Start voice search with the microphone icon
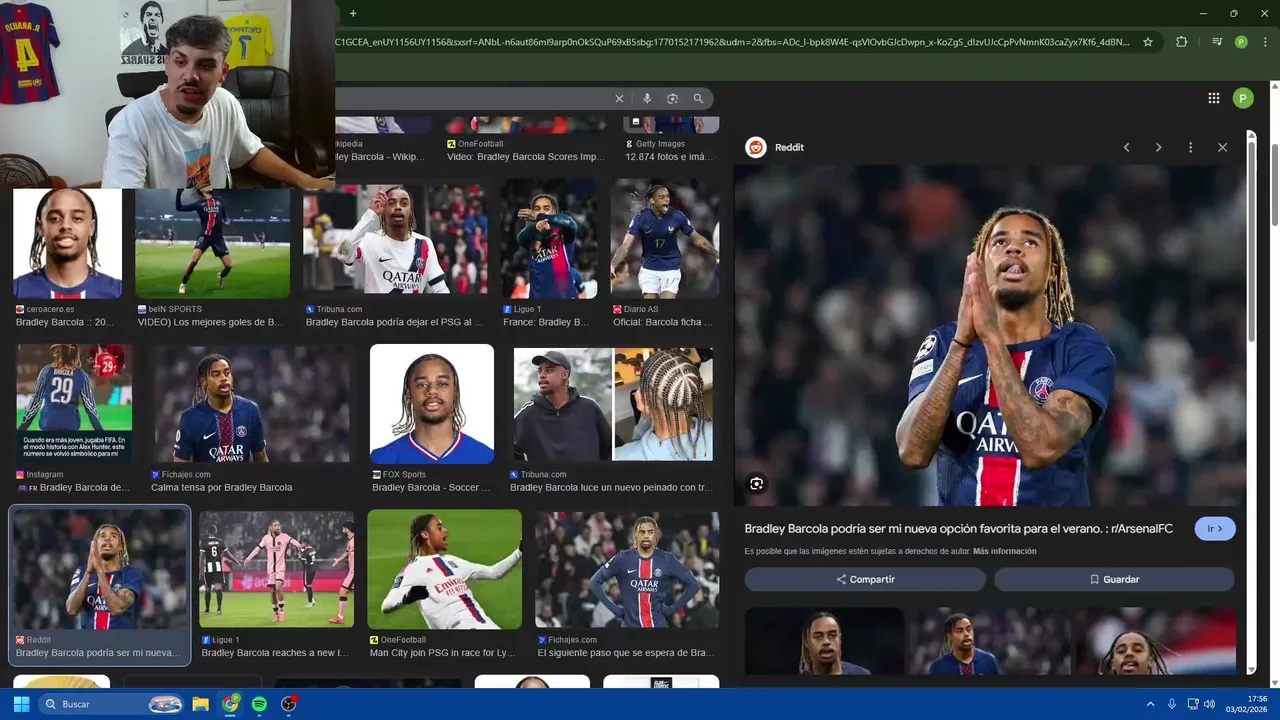 coord(647,98)
